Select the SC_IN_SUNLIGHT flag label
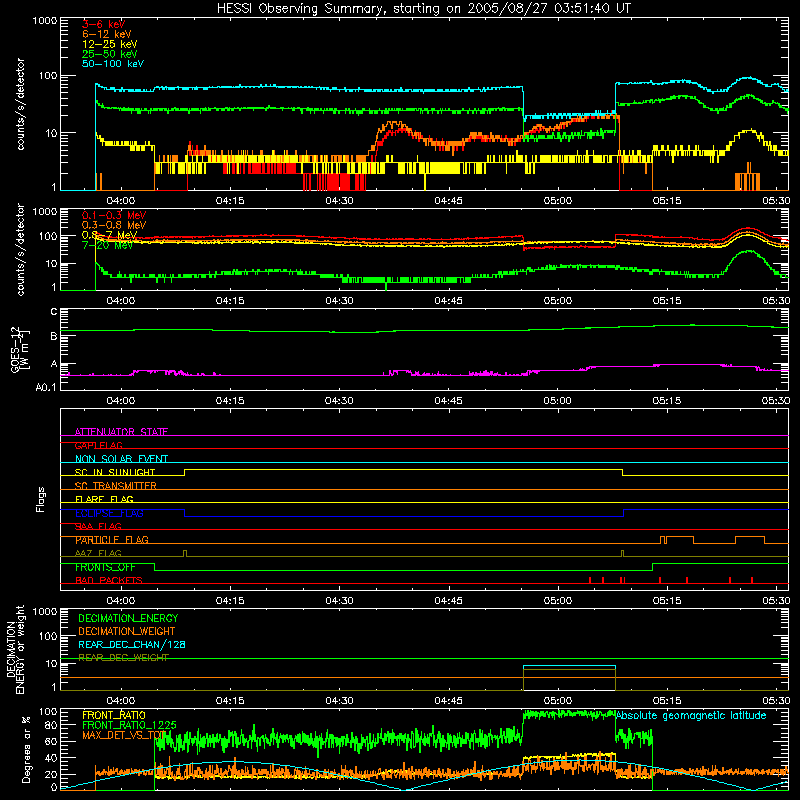Image resolution: width=800 pixels, height=800 pixels. (115, 472)
